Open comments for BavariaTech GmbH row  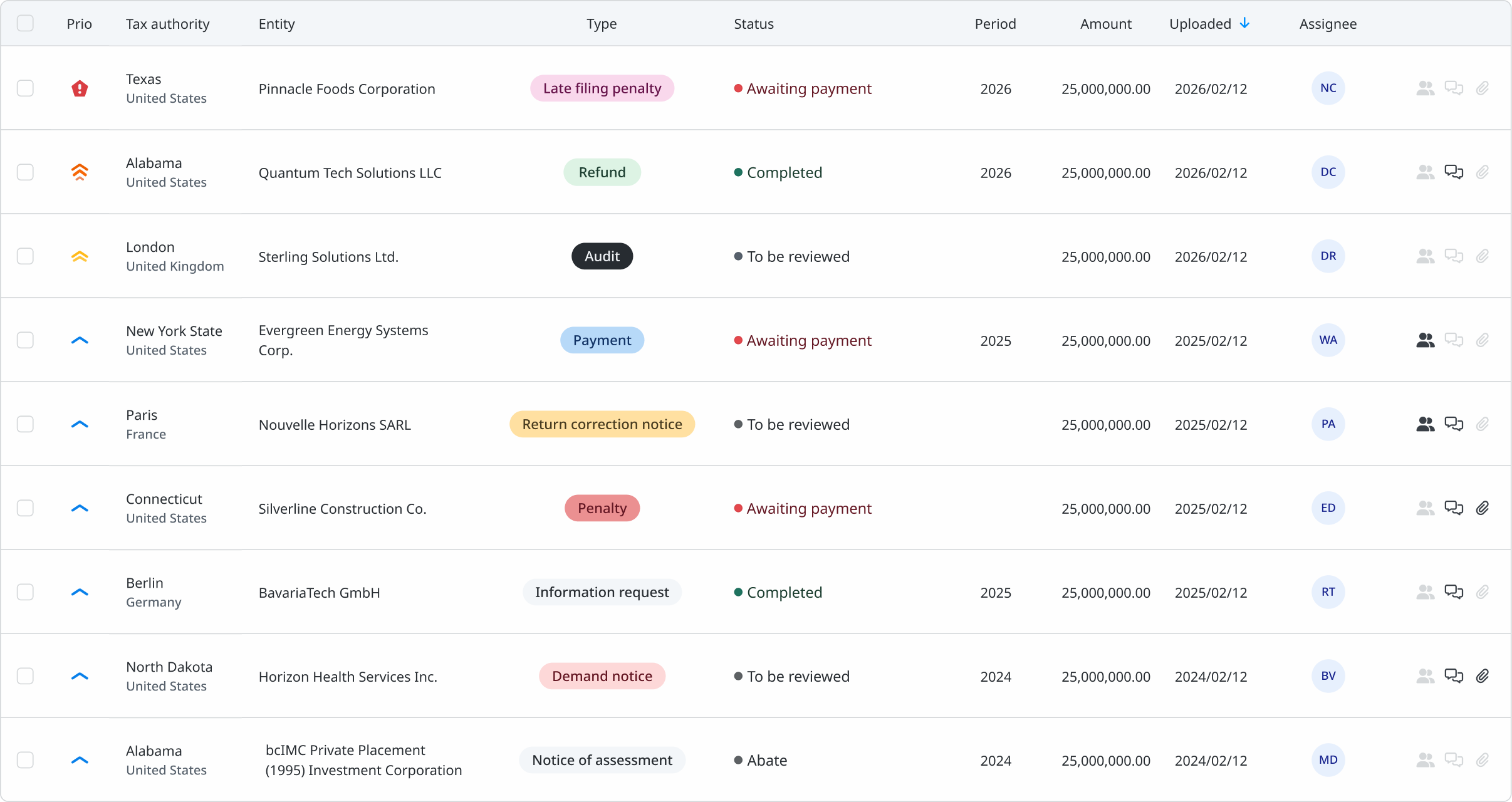(x=1454, y=592)
